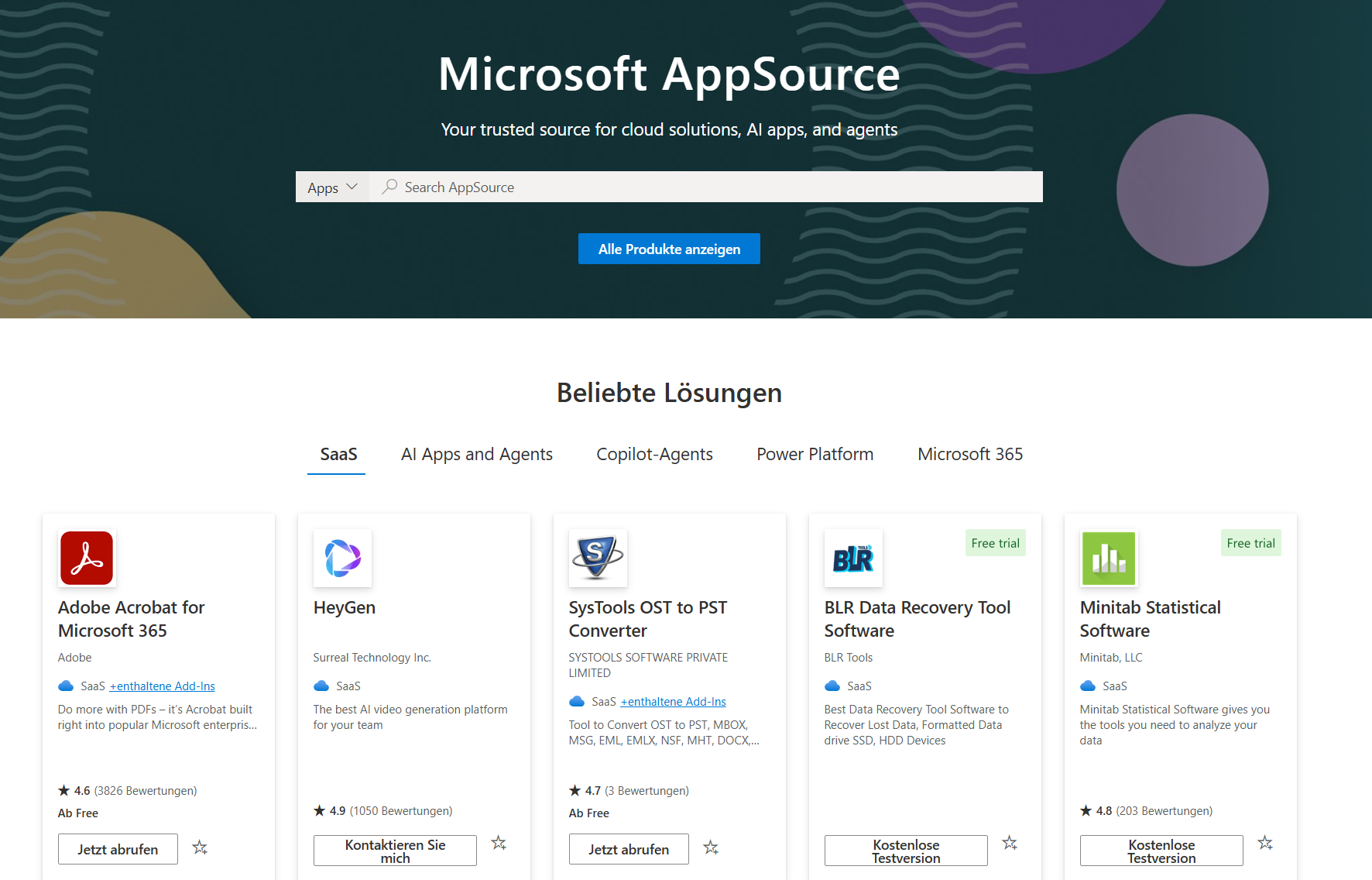
Task: Click the SaaS cloud icon on Adobe card
Action: click(66, 686)
